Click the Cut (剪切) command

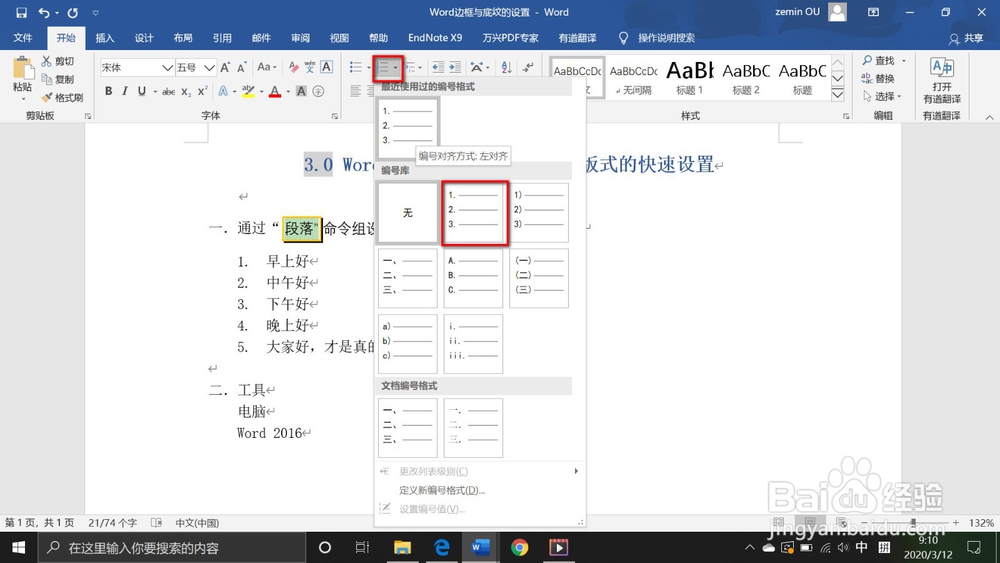58,61
